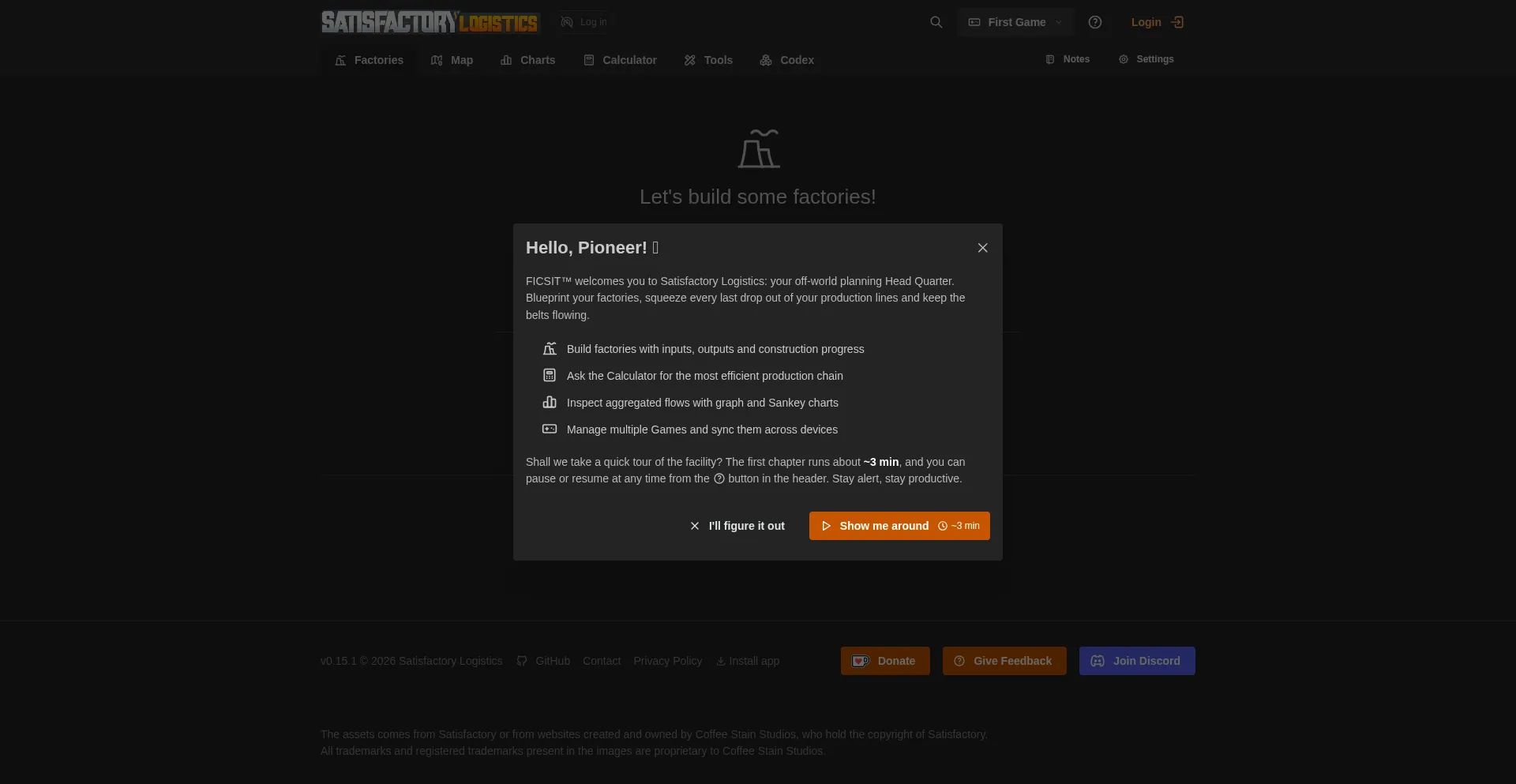Dismiss the tour with I'll figure it out
This screenshot has height=784, width=1516.
737,526
